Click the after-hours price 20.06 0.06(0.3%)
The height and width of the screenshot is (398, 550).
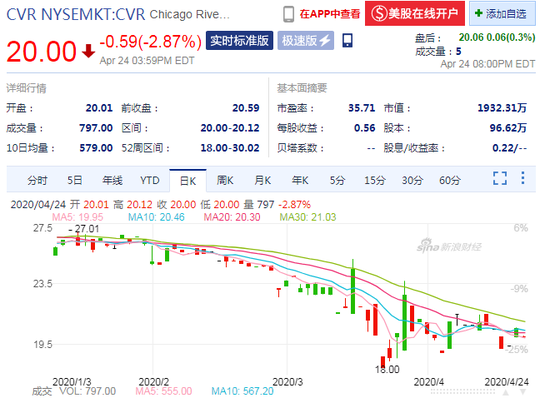tap(497, 37)
